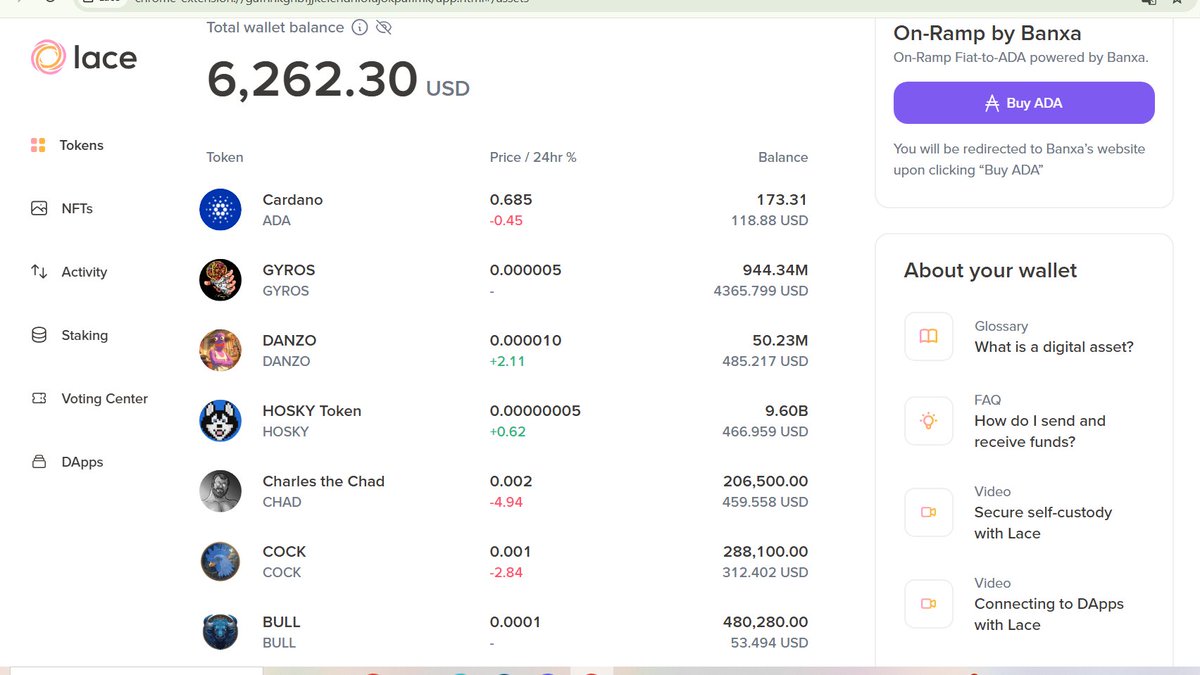Click the Staking coins icon
Viewport: 1200px width, 675px height.
pyautogui.click(x=39, y=335)
